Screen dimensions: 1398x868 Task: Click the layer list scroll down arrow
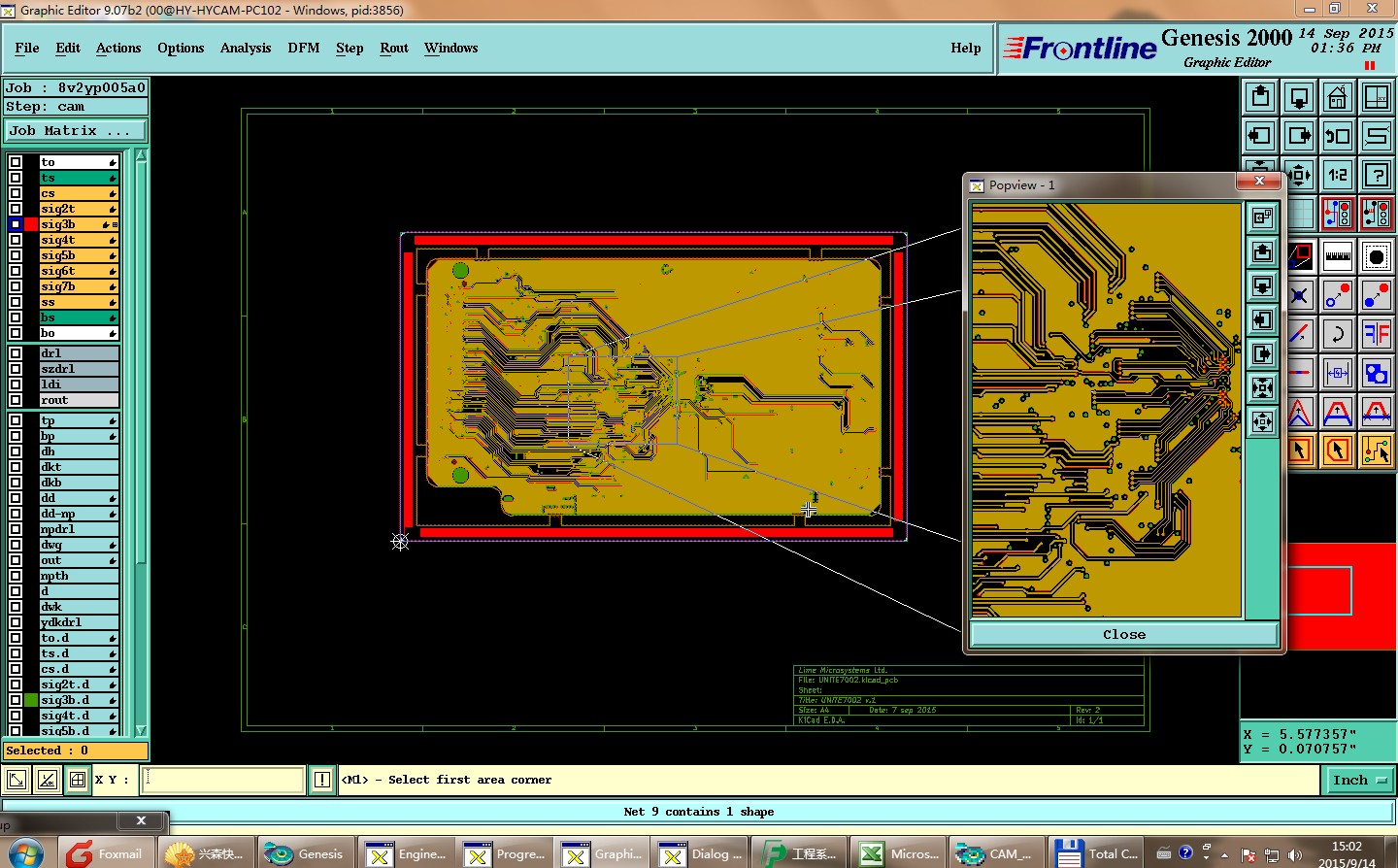(x=141, y=730)
